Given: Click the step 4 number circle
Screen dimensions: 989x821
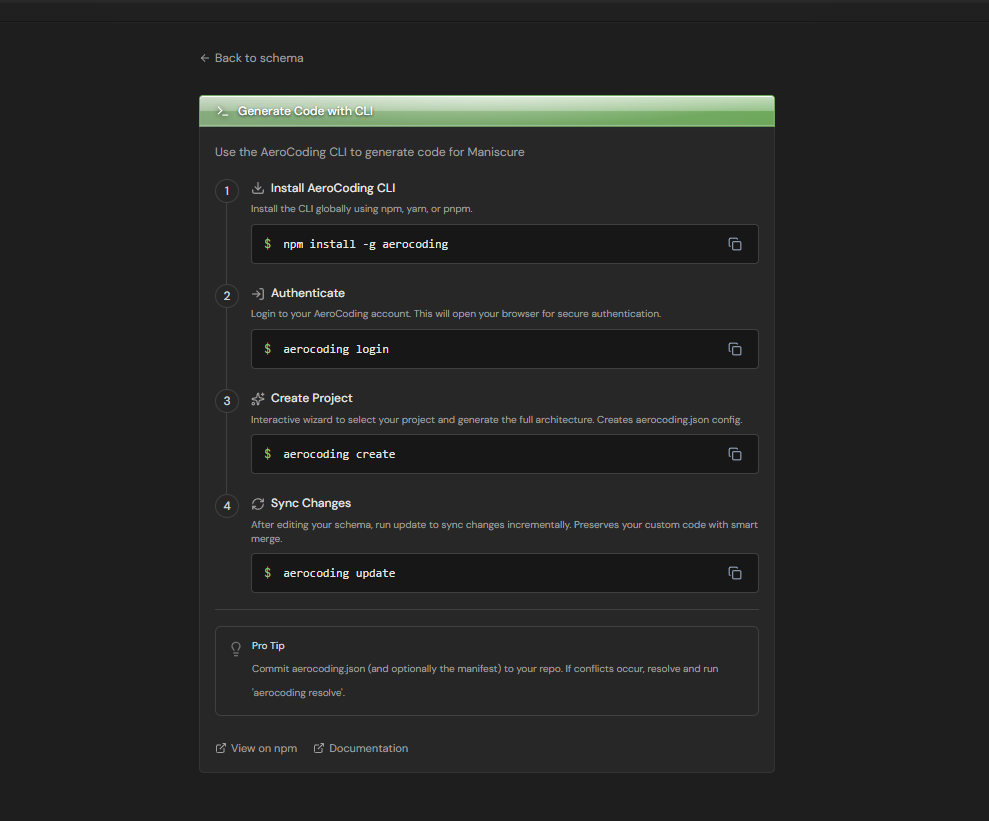Looking at the screenshot, I should point(226,505).
